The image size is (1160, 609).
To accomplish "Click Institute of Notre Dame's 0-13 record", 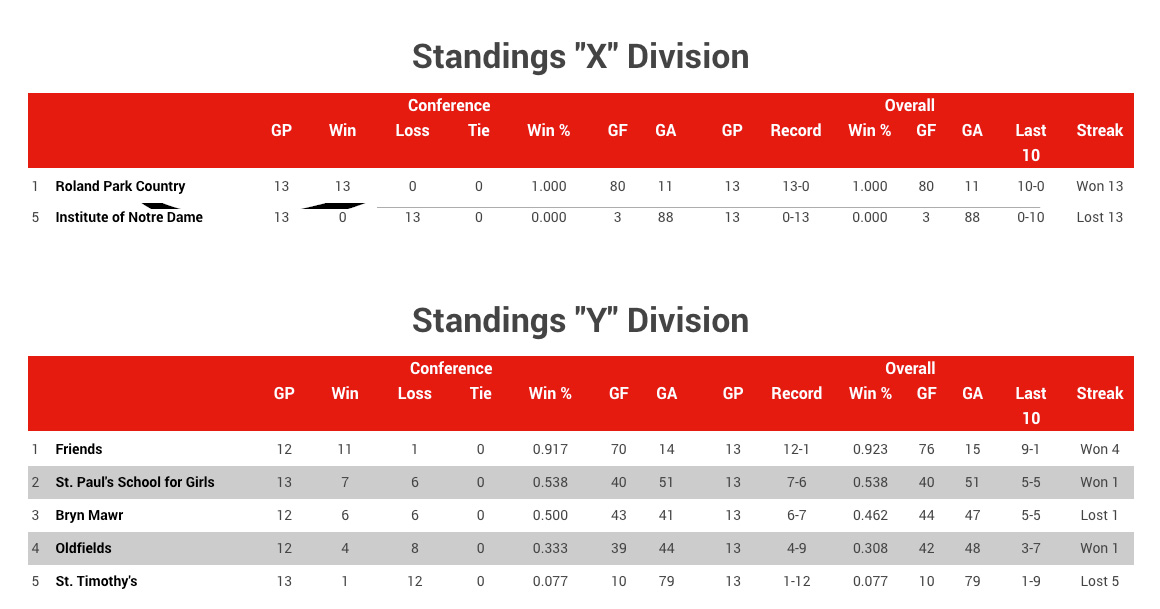I will (x=795, y=218).
